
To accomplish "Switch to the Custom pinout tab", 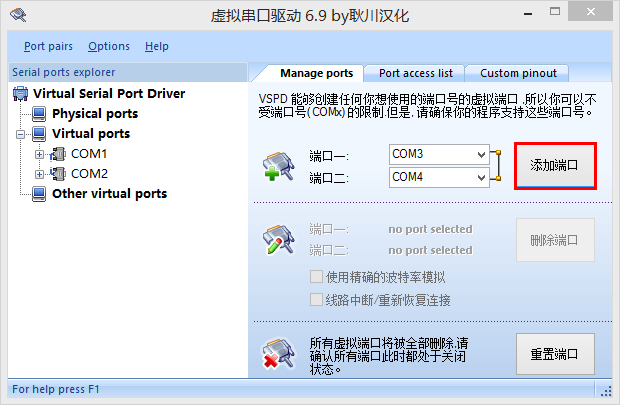I will tap(518, 74).
